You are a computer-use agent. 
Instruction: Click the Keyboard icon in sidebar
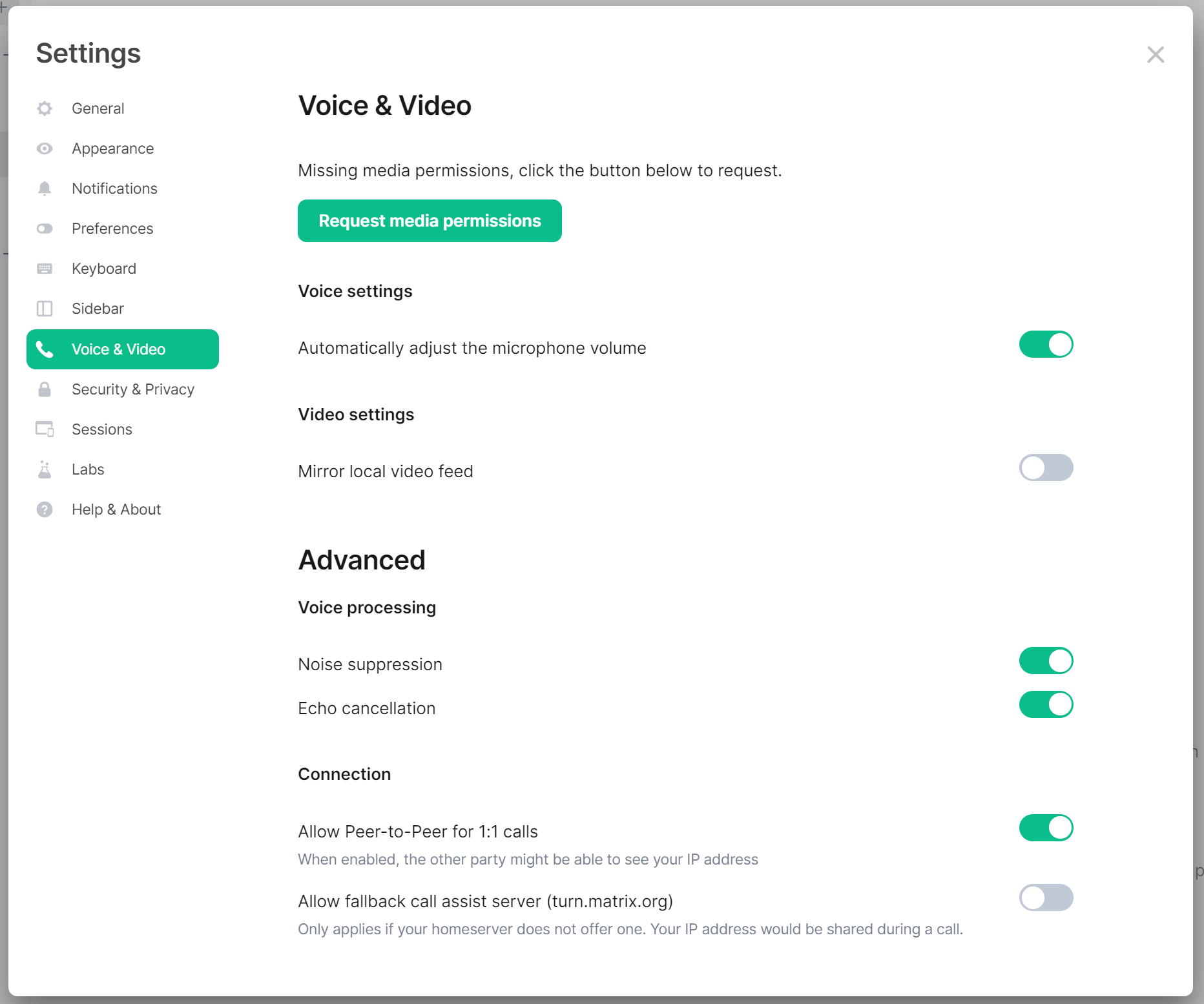point(45,269)
